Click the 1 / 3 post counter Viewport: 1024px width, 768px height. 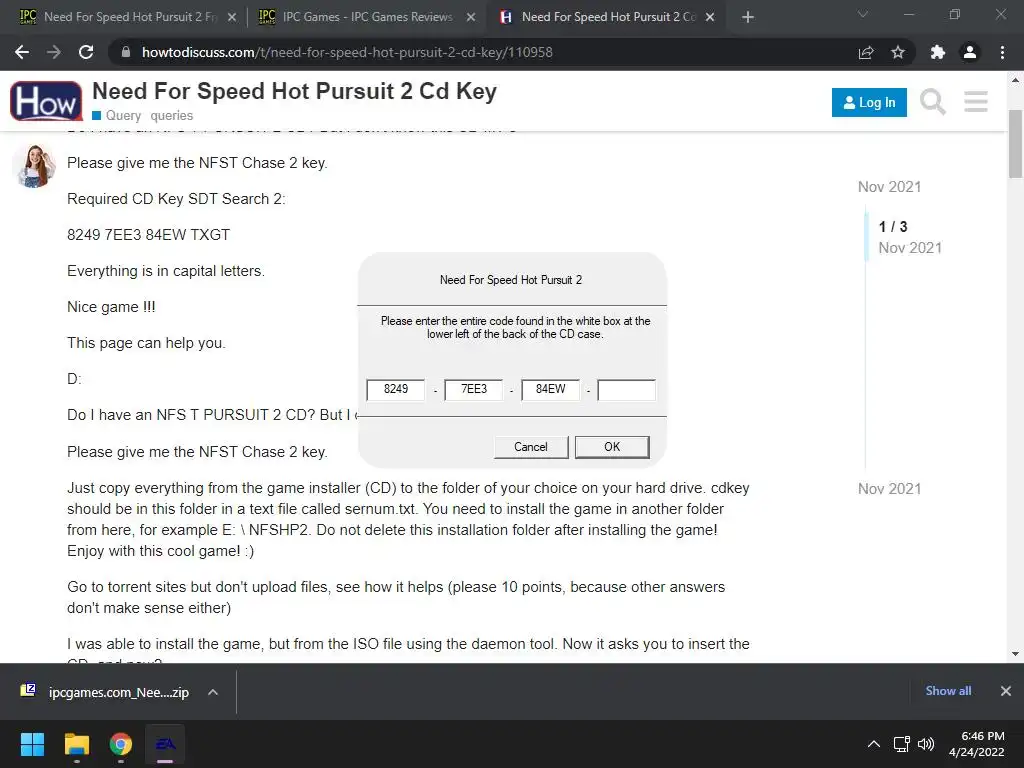pos(893,227)
